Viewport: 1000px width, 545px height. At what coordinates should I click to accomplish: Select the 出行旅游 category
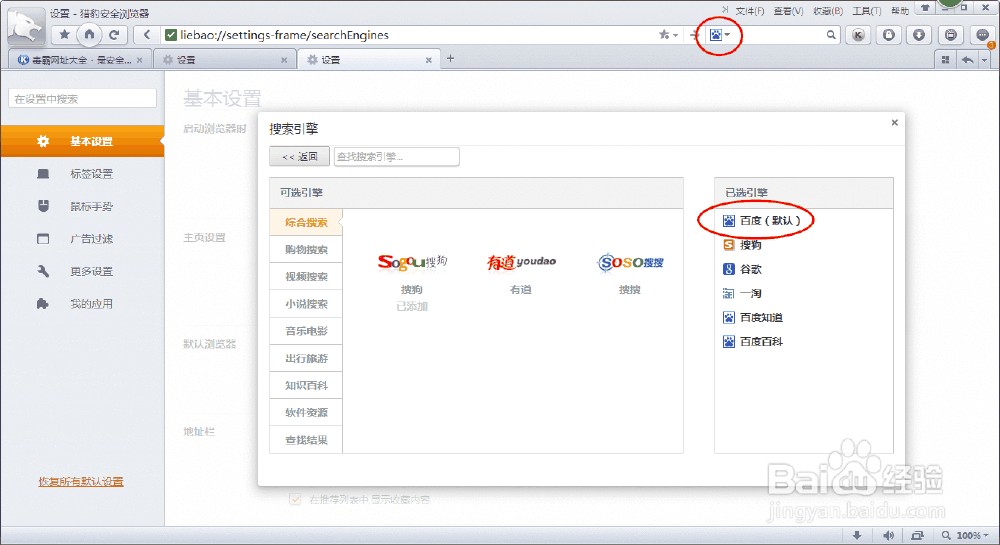(x=306, y=358)
